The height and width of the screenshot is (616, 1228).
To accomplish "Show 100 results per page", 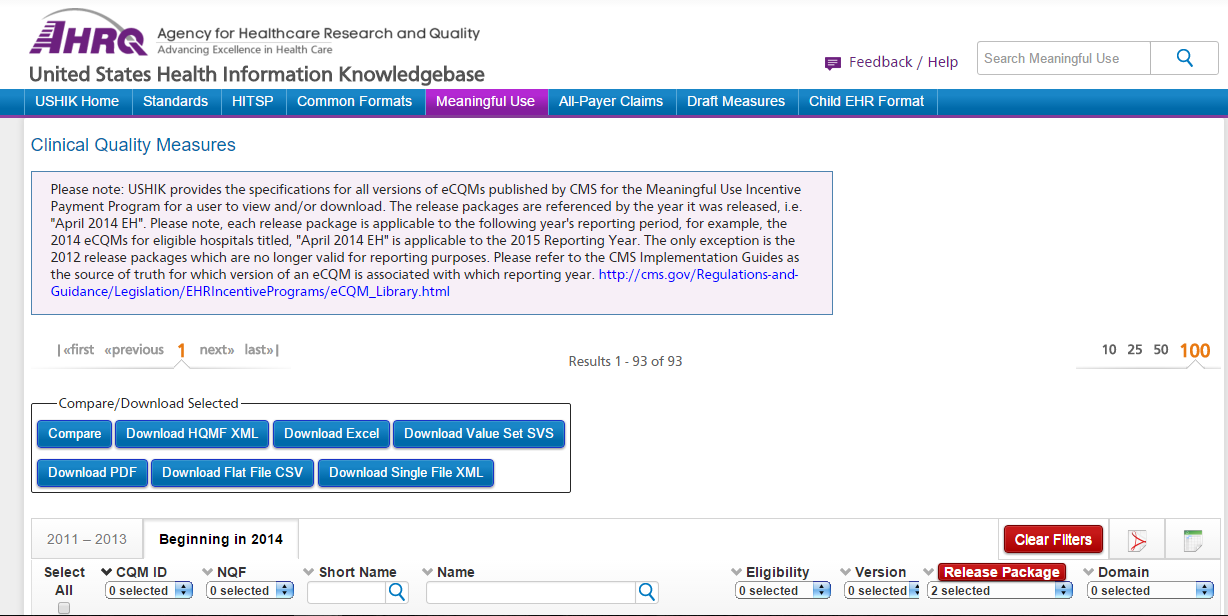I will [x=1195, y=351].
